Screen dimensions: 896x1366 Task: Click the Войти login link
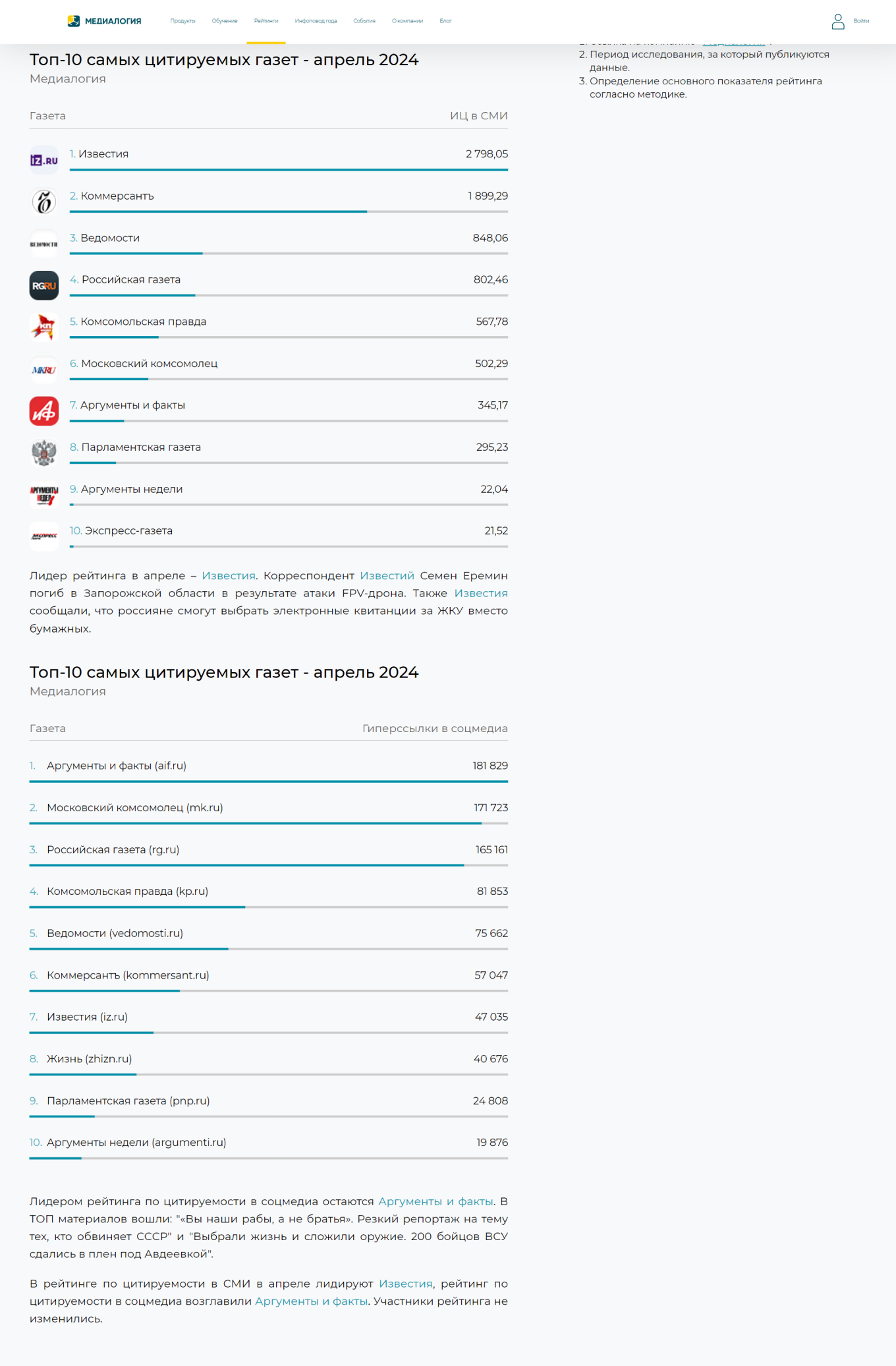click(x=861, y=21)
